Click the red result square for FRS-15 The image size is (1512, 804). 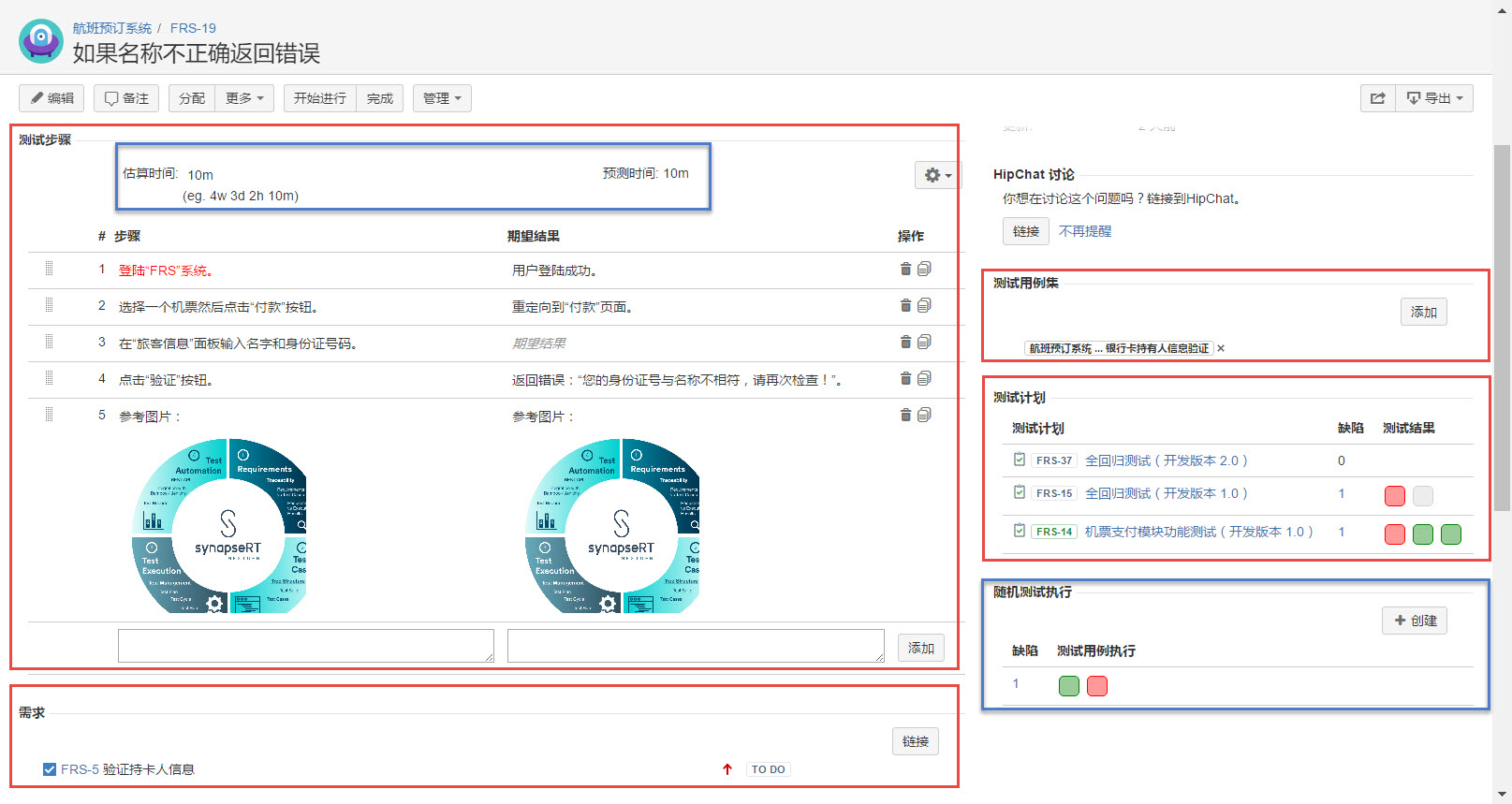coord(1395,496)
